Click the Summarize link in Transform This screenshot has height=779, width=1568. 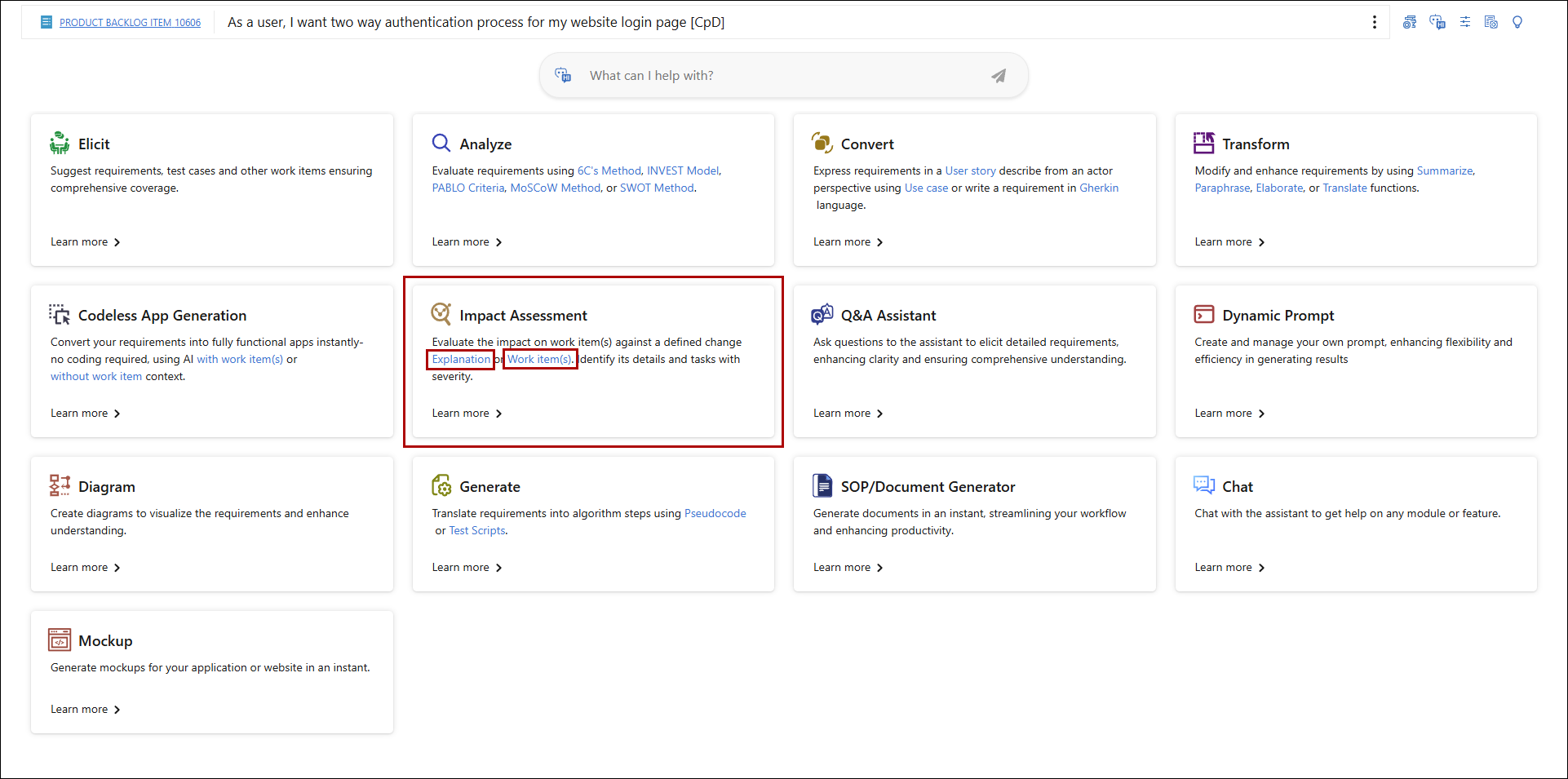(x=1444, y=170)
